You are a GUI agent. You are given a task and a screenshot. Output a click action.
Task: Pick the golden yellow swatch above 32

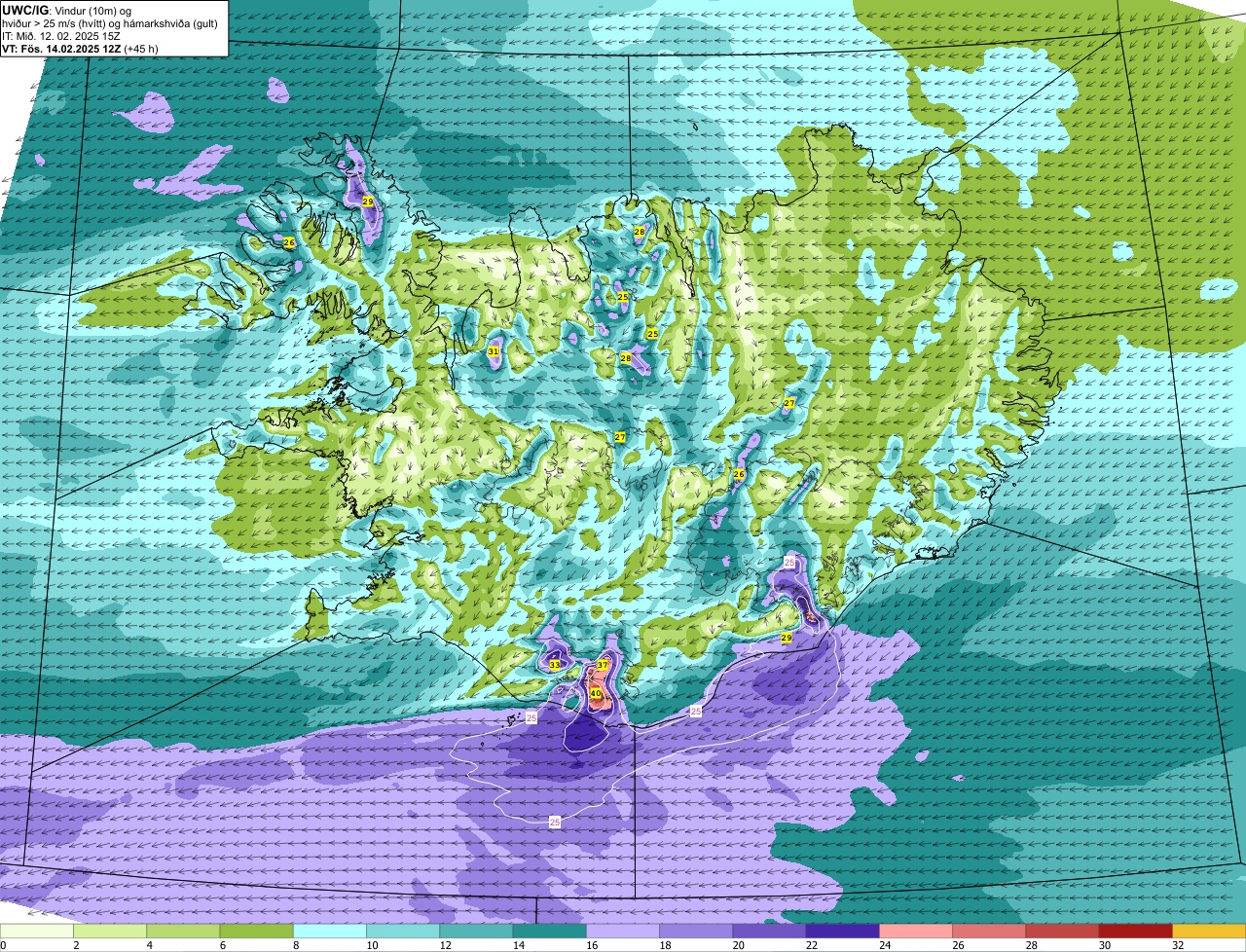[x=1209, y=932]
